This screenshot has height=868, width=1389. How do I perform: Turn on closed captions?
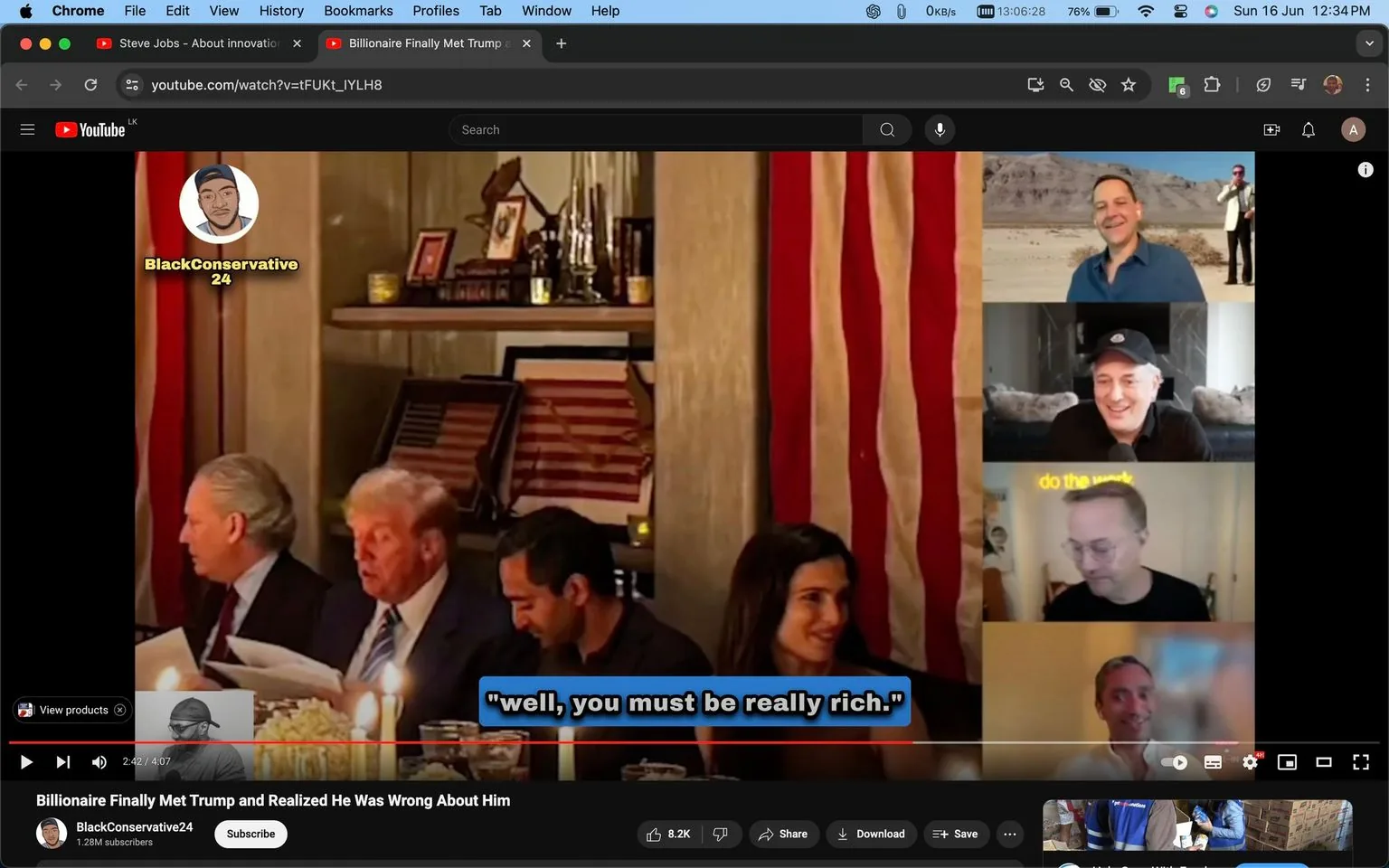tap(1213, 762)
